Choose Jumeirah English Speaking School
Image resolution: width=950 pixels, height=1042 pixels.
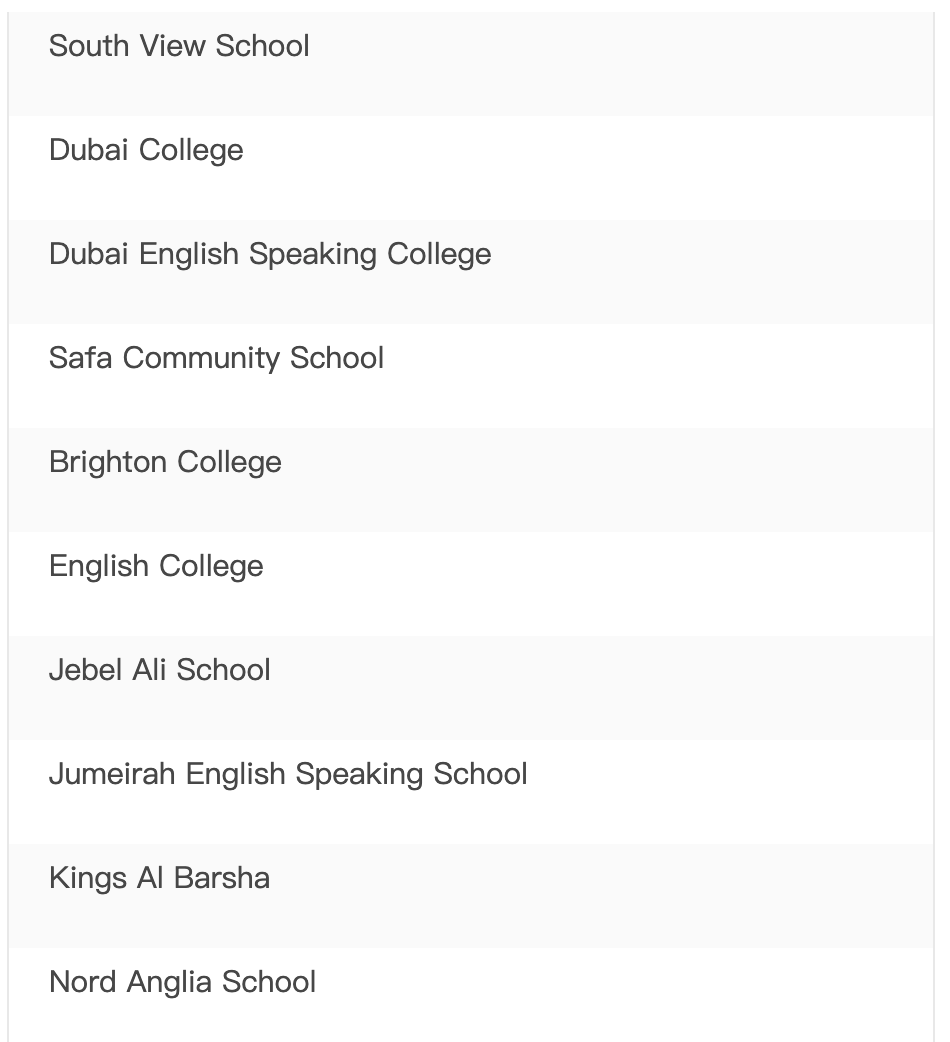(288, 774)
